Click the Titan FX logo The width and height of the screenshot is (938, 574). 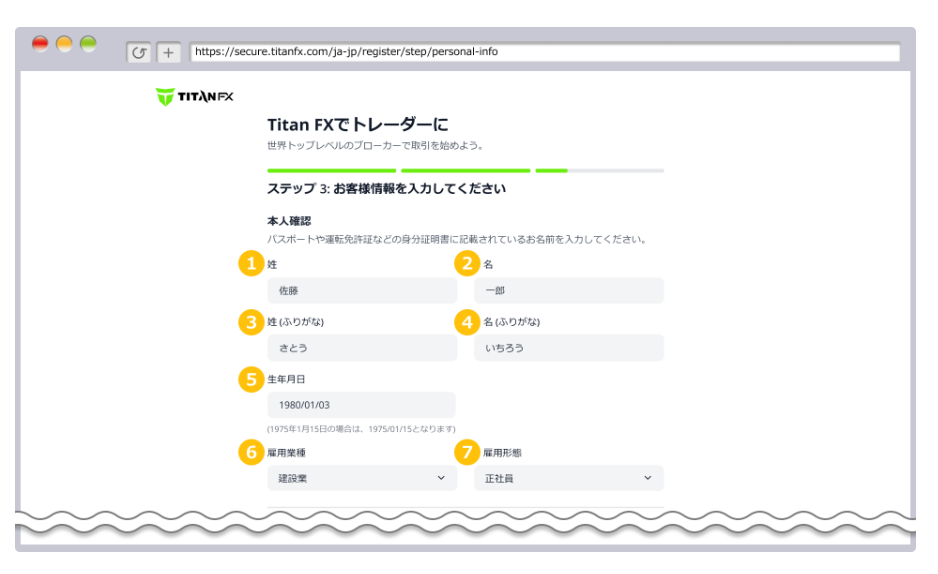(x=194, y=96)
